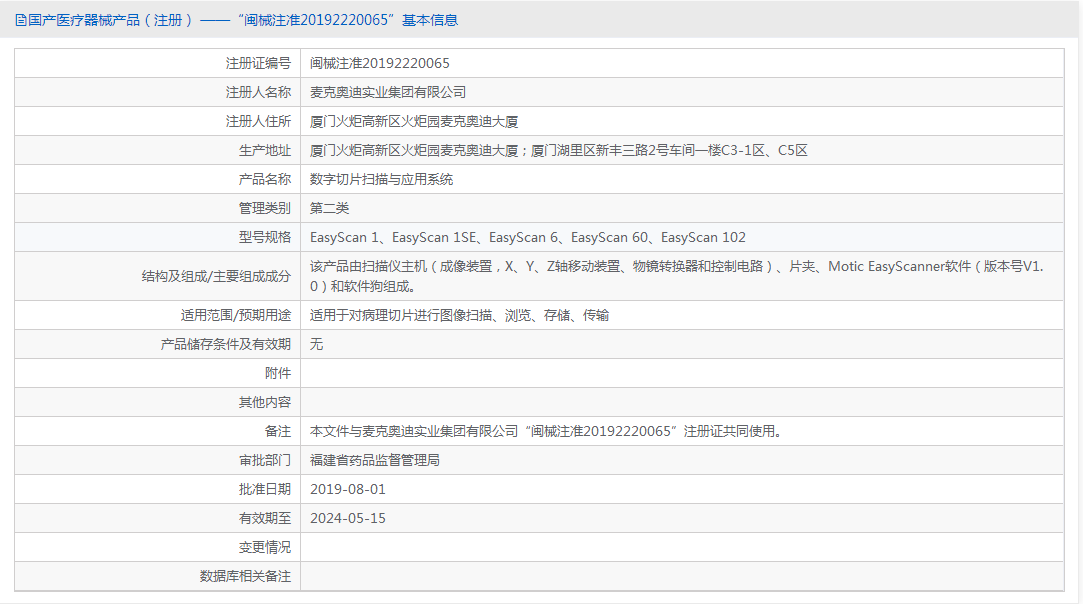This screenshot has width=1083, height=604.
Task: Click the label 批准日期
Action: (x=265, y=490)
